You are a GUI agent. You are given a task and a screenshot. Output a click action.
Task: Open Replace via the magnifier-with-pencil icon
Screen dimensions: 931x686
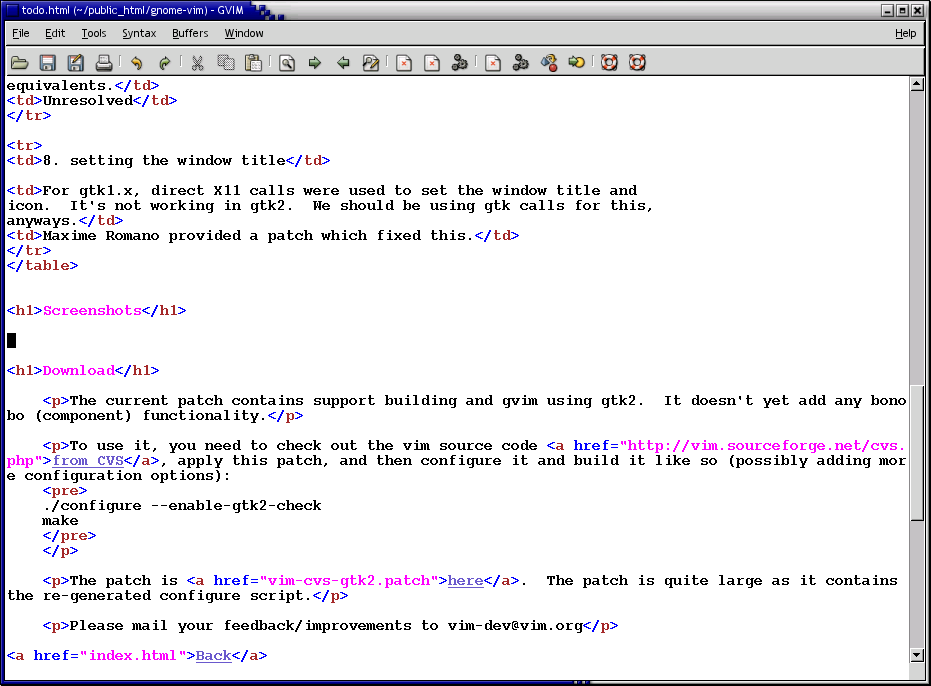[x=371, y=62]
